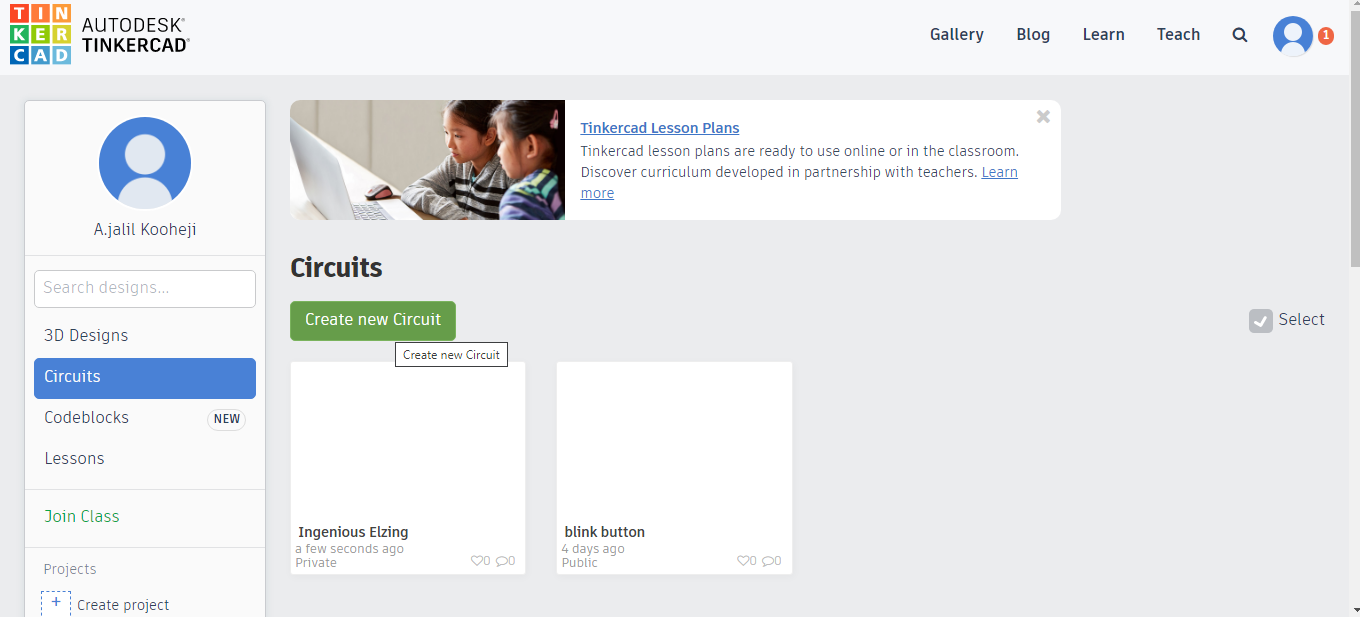Dismiss the Lesson Plans banner

pos(1043,117)
